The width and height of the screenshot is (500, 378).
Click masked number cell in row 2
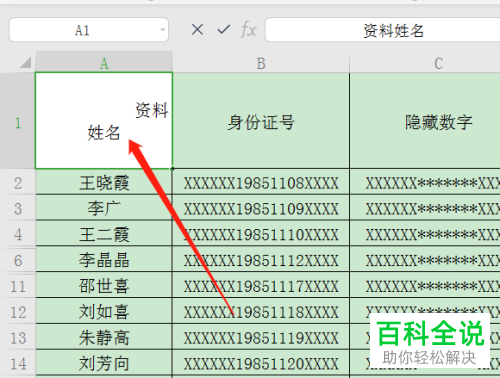tap(425, 182)
